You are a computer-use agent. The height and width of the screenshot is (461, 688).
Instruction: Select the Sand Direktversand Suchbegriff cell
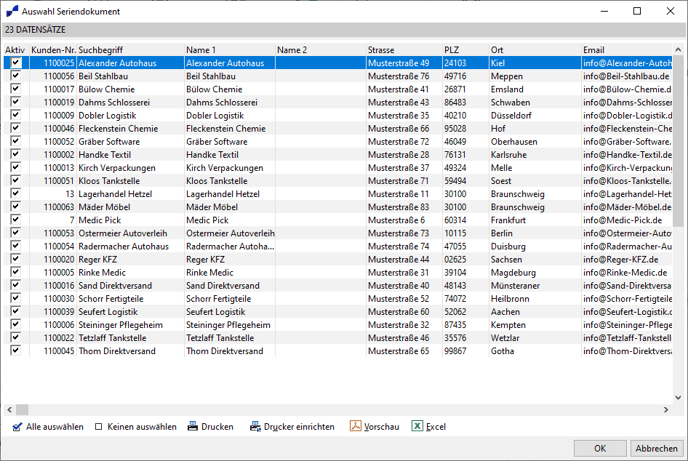pyautogui.click(x=130, y=286)
